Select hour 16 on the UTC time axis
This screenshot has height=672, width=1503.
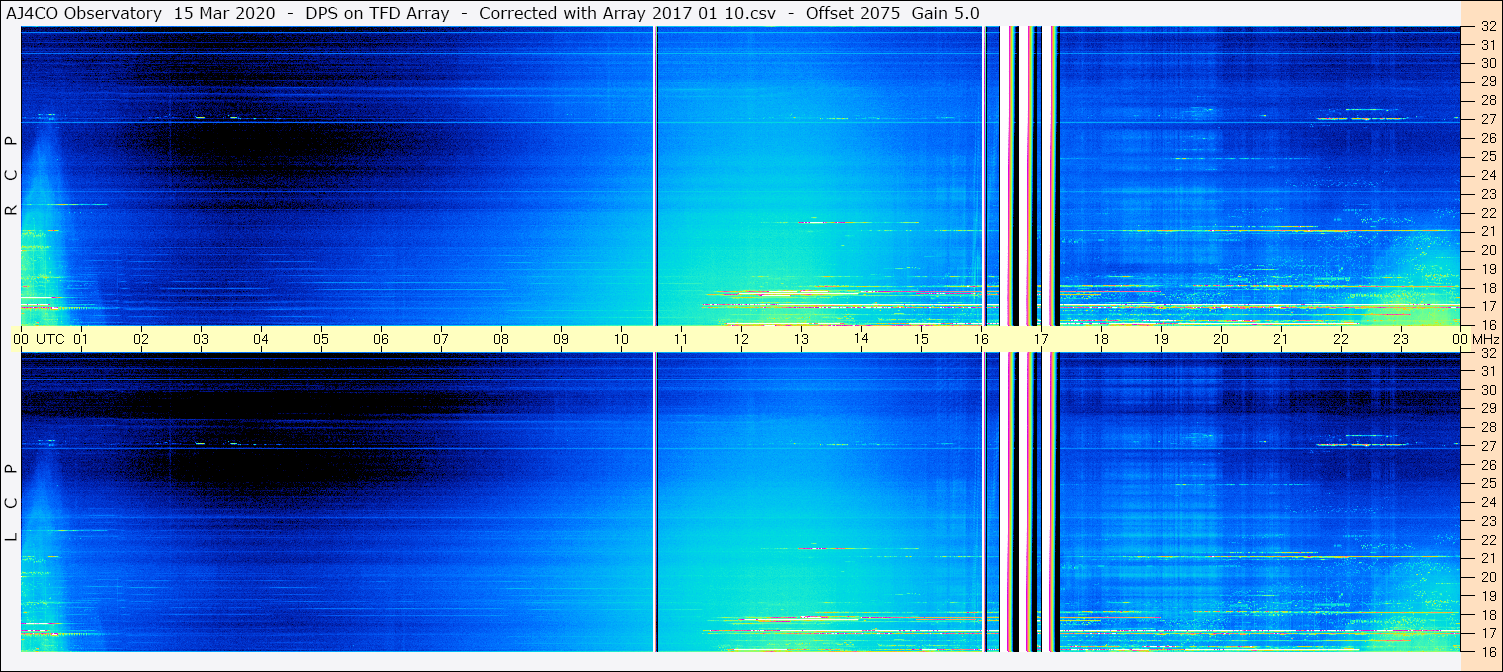(981, 339)
